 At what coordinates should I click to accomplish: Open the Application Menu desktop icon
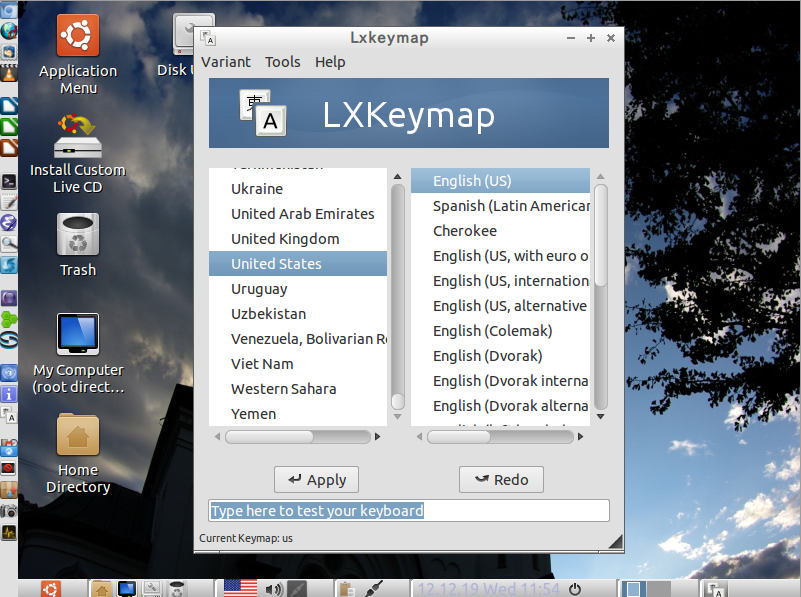[x=78, y=54]
